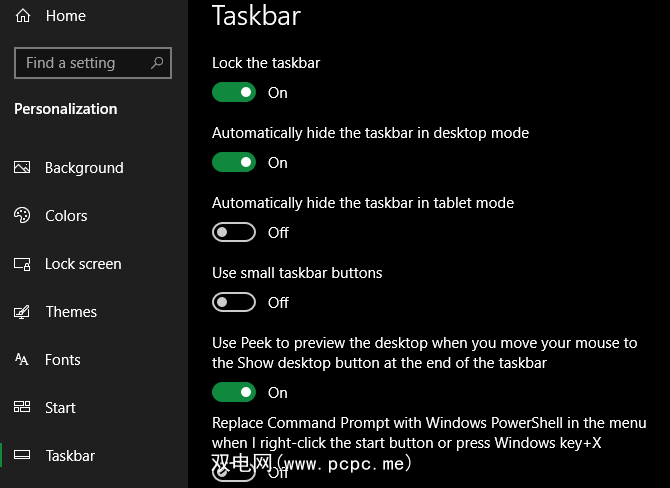Viewport: 670px width, 488px height.
Task: Turn off the Peek preview toggle
Action: click(234, 393)
